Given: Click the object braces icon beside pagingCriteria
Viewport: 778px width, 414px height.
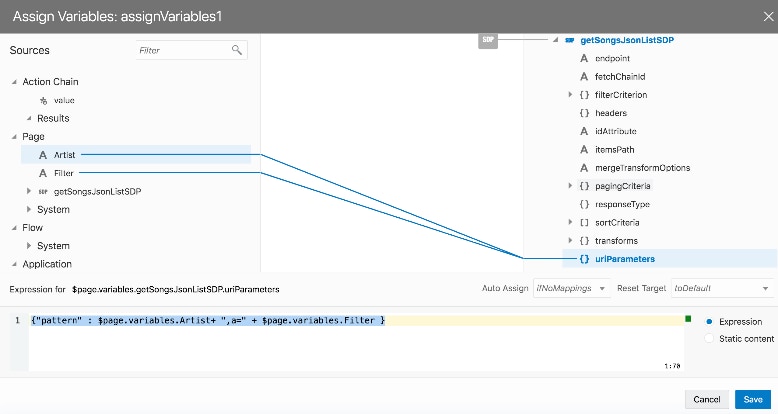Looking at the screenshot, I should [584, 186].
